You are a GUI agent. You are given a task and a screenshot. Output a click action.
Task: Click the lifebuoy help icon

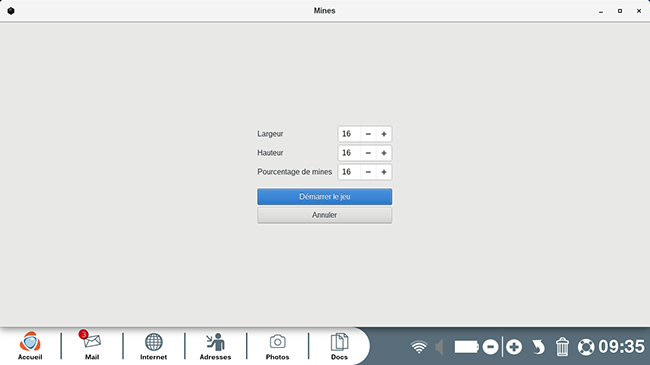point(586,347)
